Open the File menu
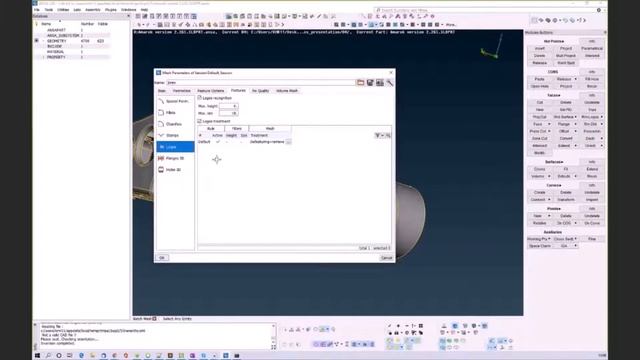Image resolution: width=640 pixels, height=360 pixels. coord(37,9)
